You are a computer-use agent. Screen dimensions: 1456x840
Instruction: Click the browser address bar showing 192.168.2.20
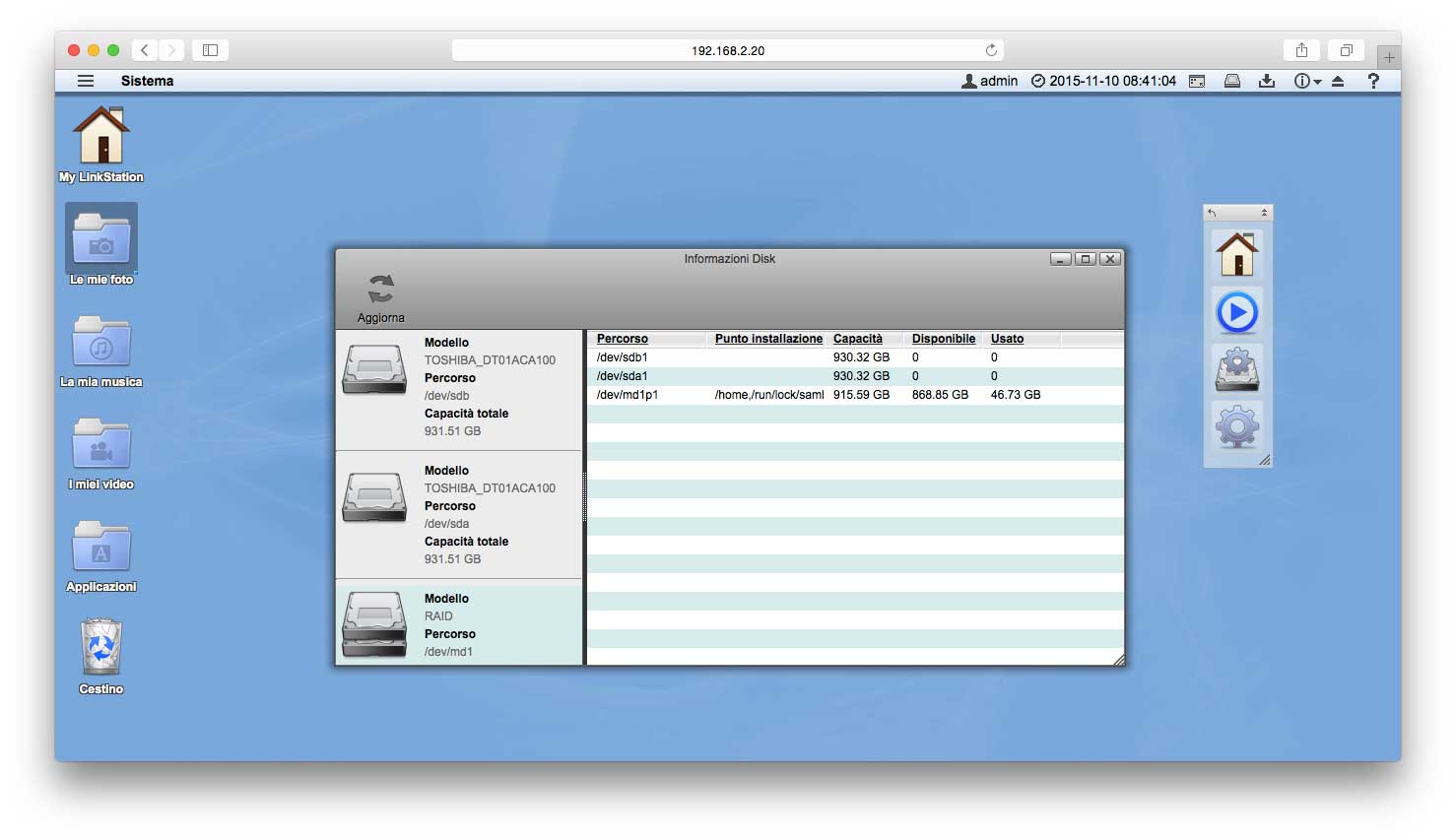point(728,50)
